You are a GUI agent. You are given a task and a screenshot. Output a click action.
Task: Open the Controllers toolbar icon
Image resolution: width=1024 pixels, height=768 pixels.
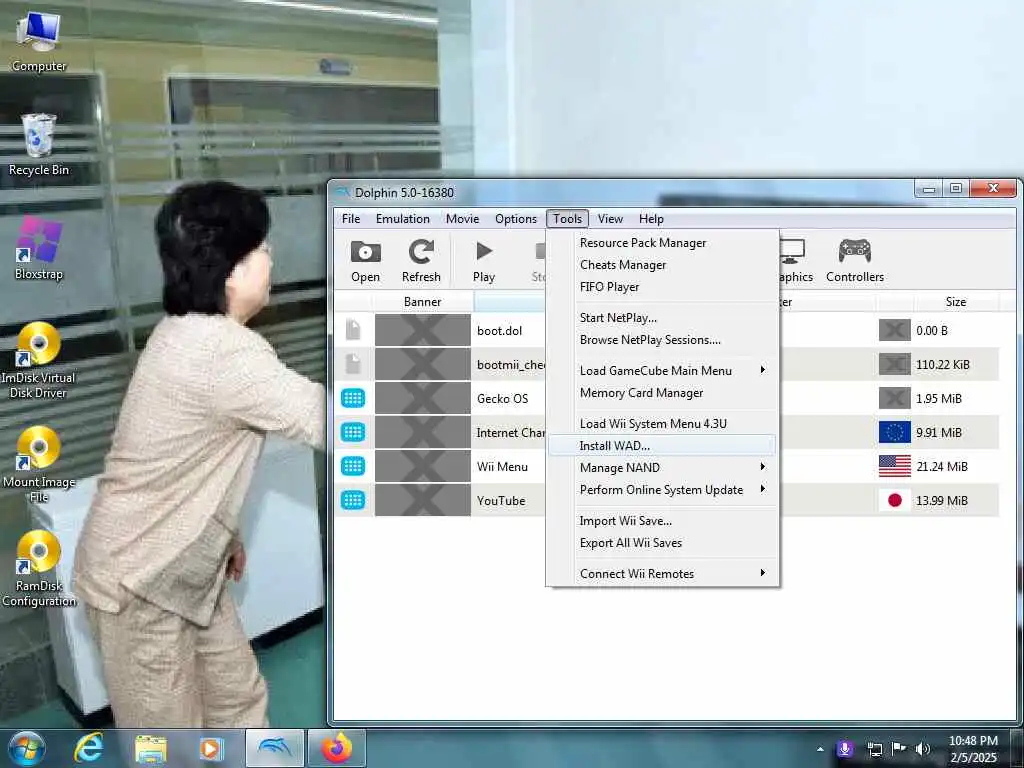855,261
